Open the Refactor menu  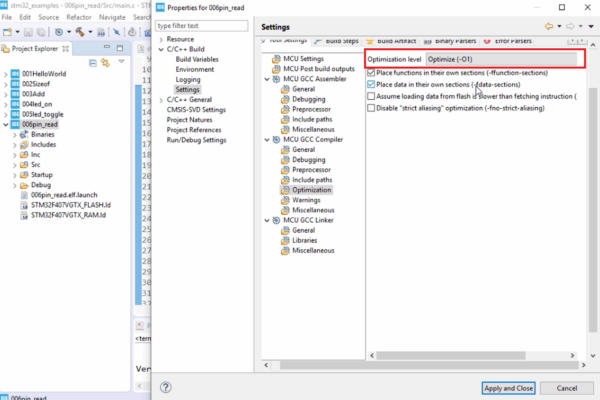pos(79,17)
